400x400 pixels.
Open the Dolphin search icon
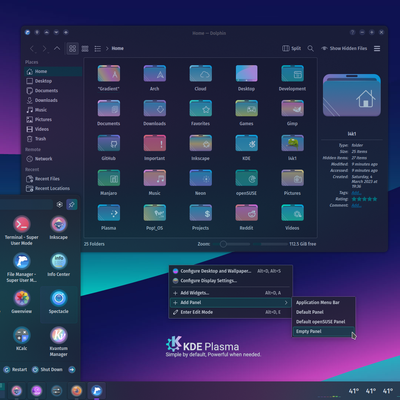click(310, 49)
